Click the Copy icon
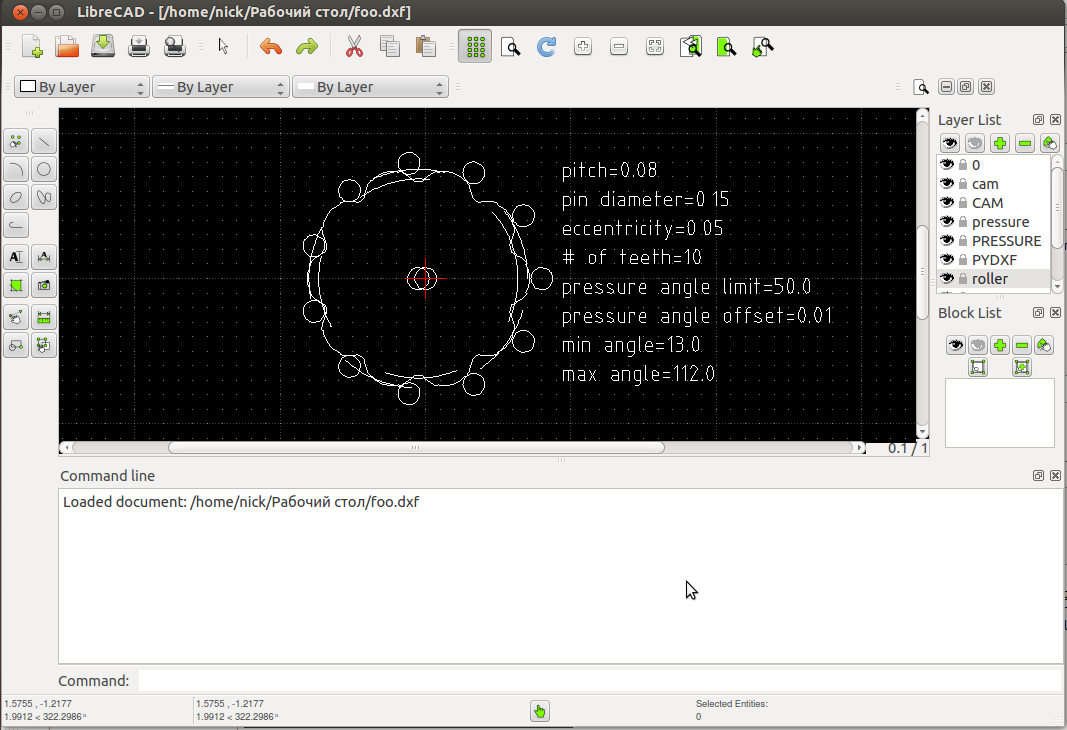Screen dimensions: 1067x730 click(390, 46)
